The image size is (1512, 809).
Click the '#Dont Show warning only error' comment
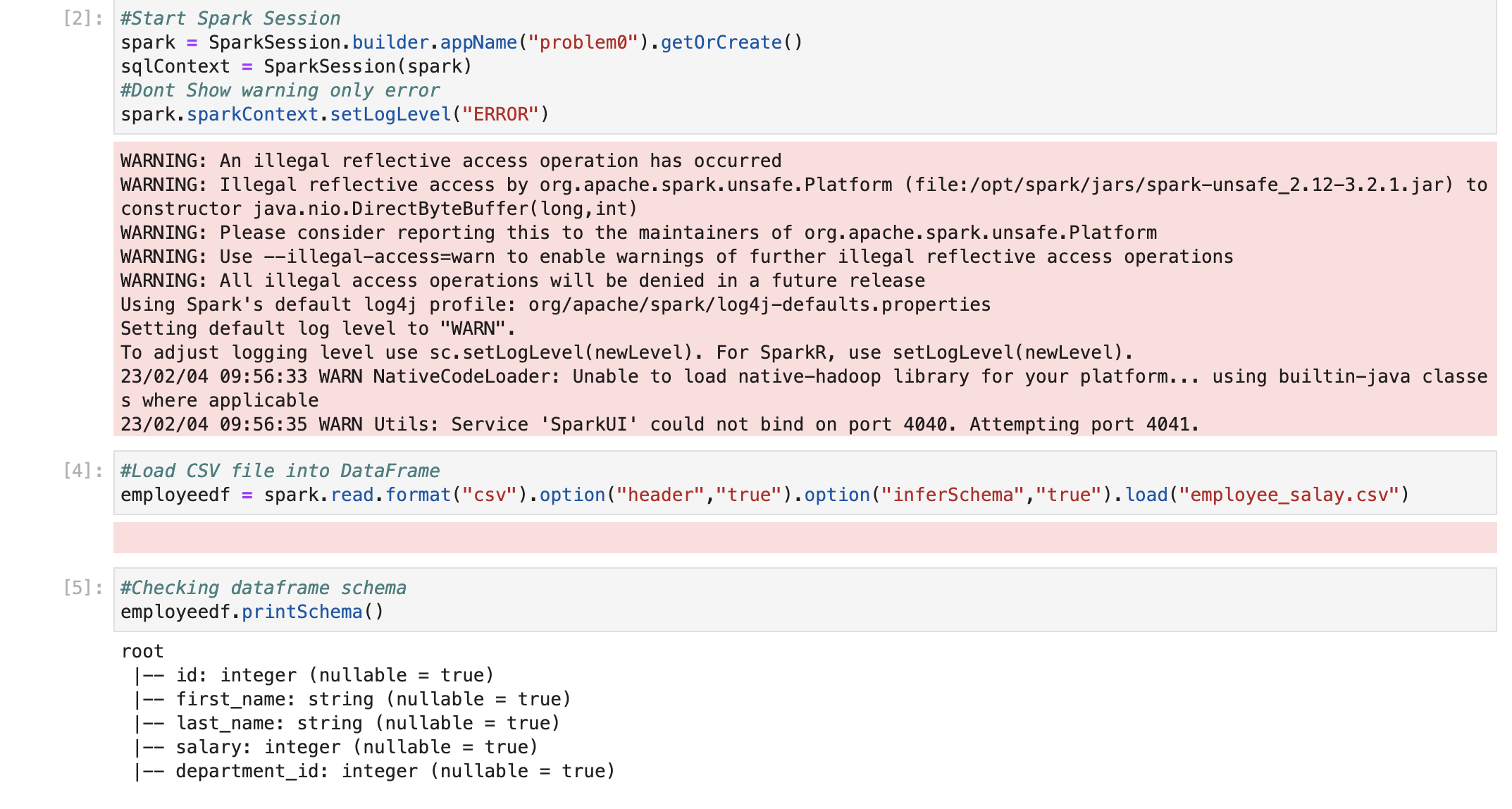click(280, 91)
